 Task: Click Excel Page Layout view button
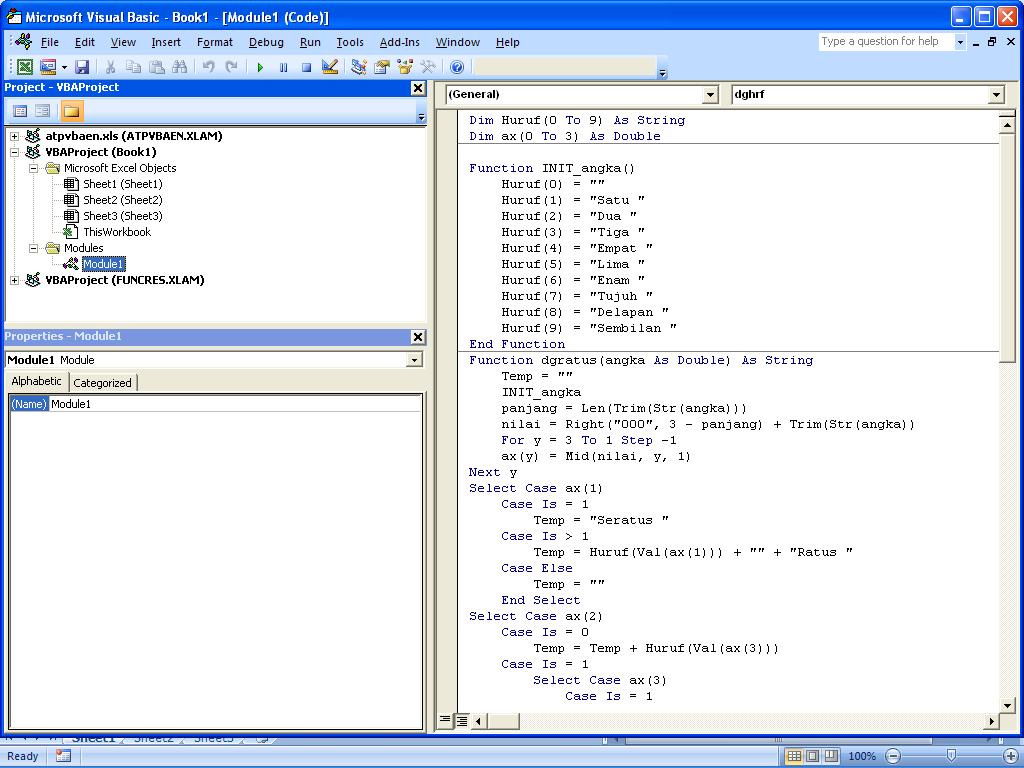pyautogui.click(x=812, y=756)
